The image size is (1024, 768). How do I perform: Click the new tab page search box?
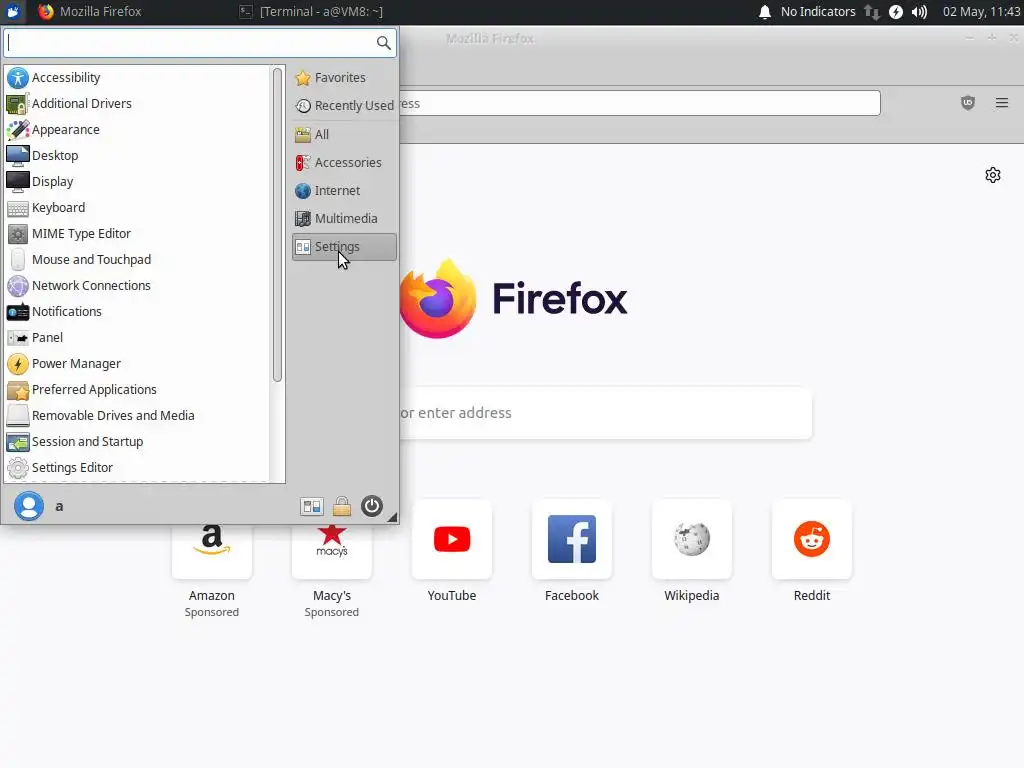tap(605, 413)
